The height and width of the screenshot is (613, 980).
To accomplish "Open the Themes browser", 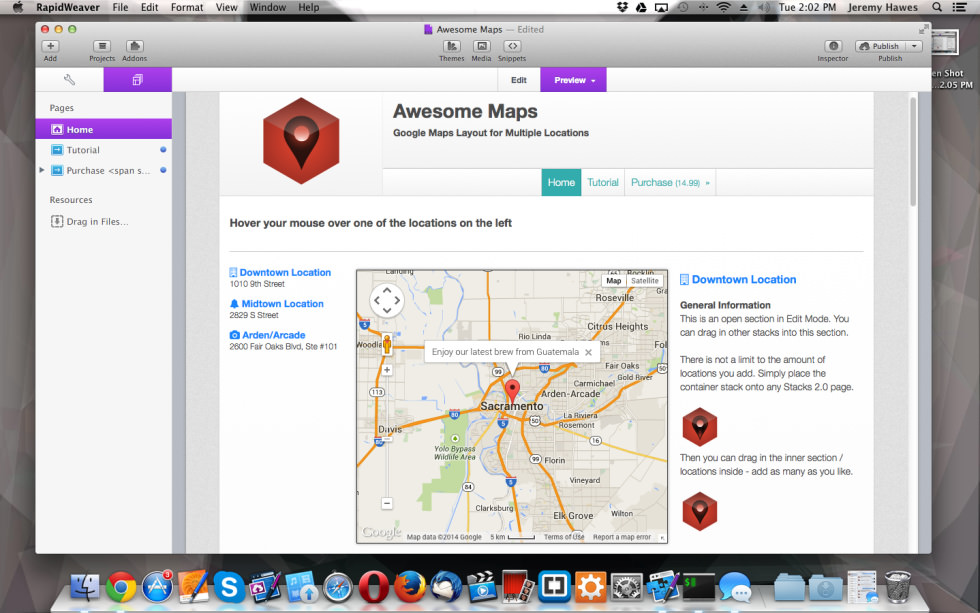I will point(451,46).
